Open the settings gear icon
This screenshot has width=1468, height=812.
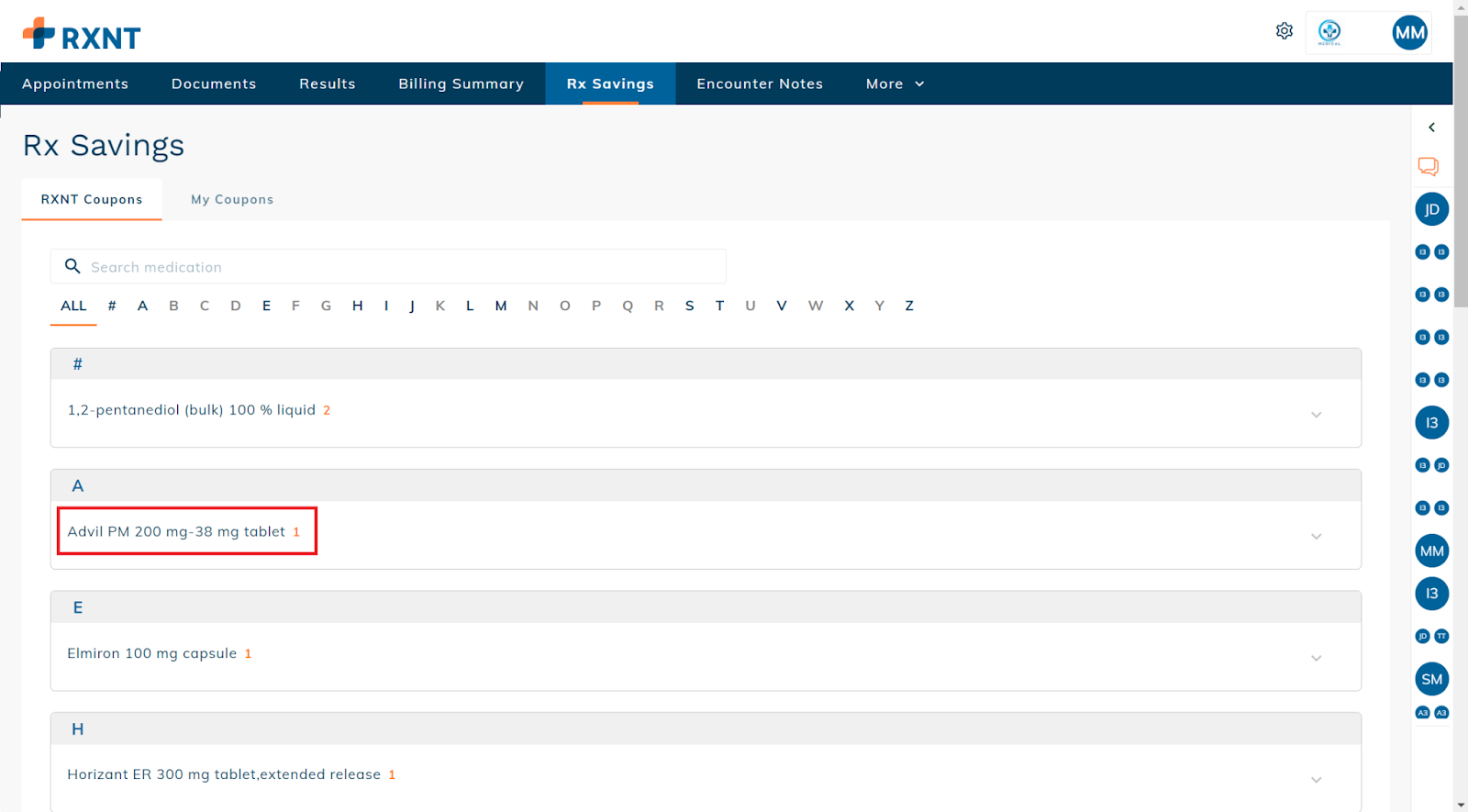(x=1284, y=31)
